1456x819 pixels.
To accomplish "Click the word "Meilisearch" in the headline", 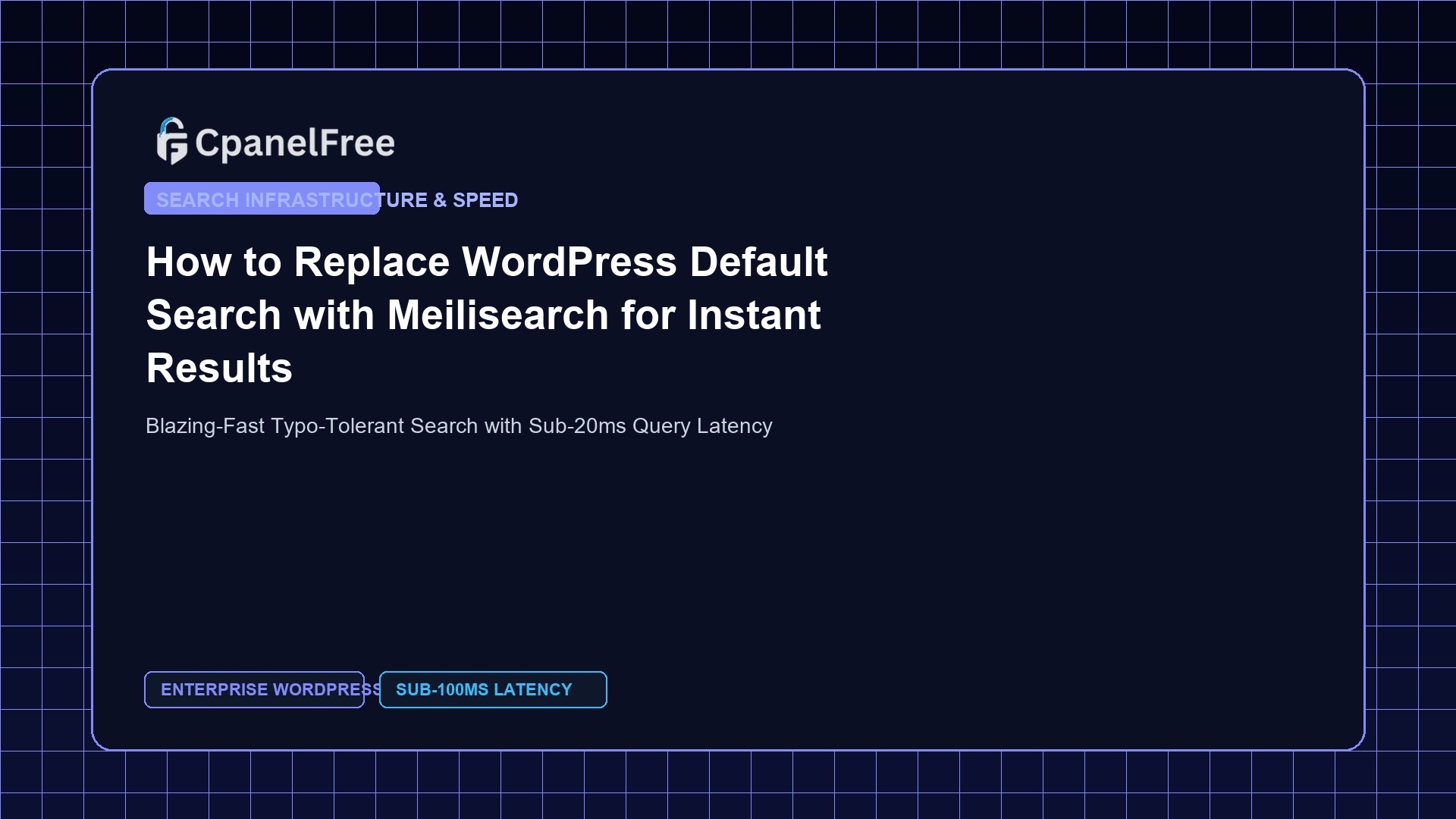I will tap(498, 315).
